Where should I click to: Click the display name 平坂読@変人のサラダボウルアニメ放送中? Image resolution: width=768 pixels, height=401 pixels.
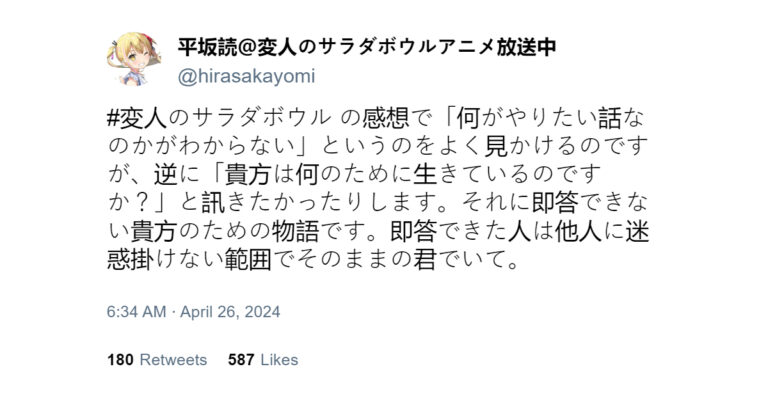366,48
